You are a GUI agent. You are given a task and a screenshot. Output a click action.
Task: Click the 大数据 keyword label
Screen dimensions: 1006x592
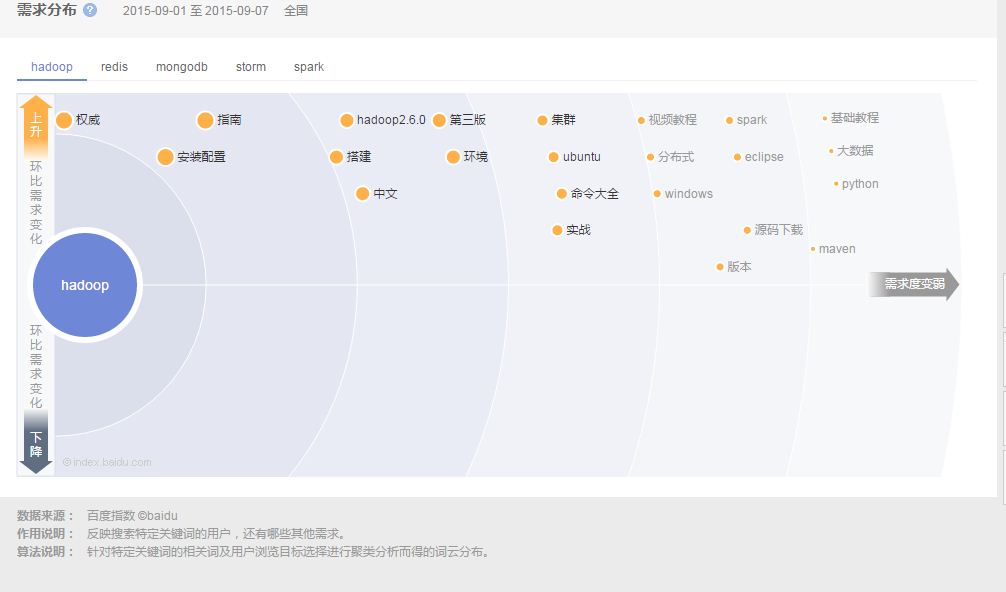tap(855, 151)
